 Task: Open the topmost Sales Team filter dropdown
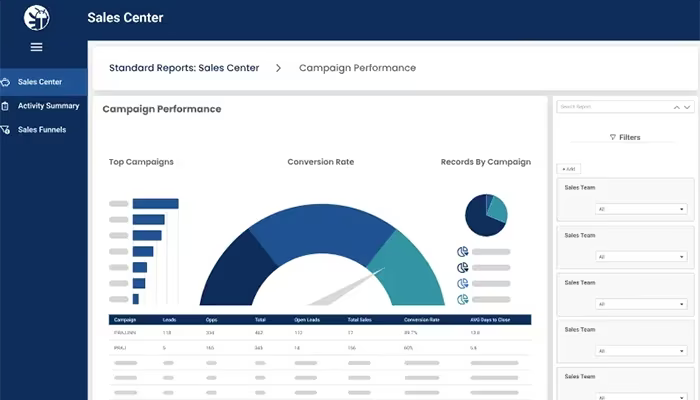point(641,209)
